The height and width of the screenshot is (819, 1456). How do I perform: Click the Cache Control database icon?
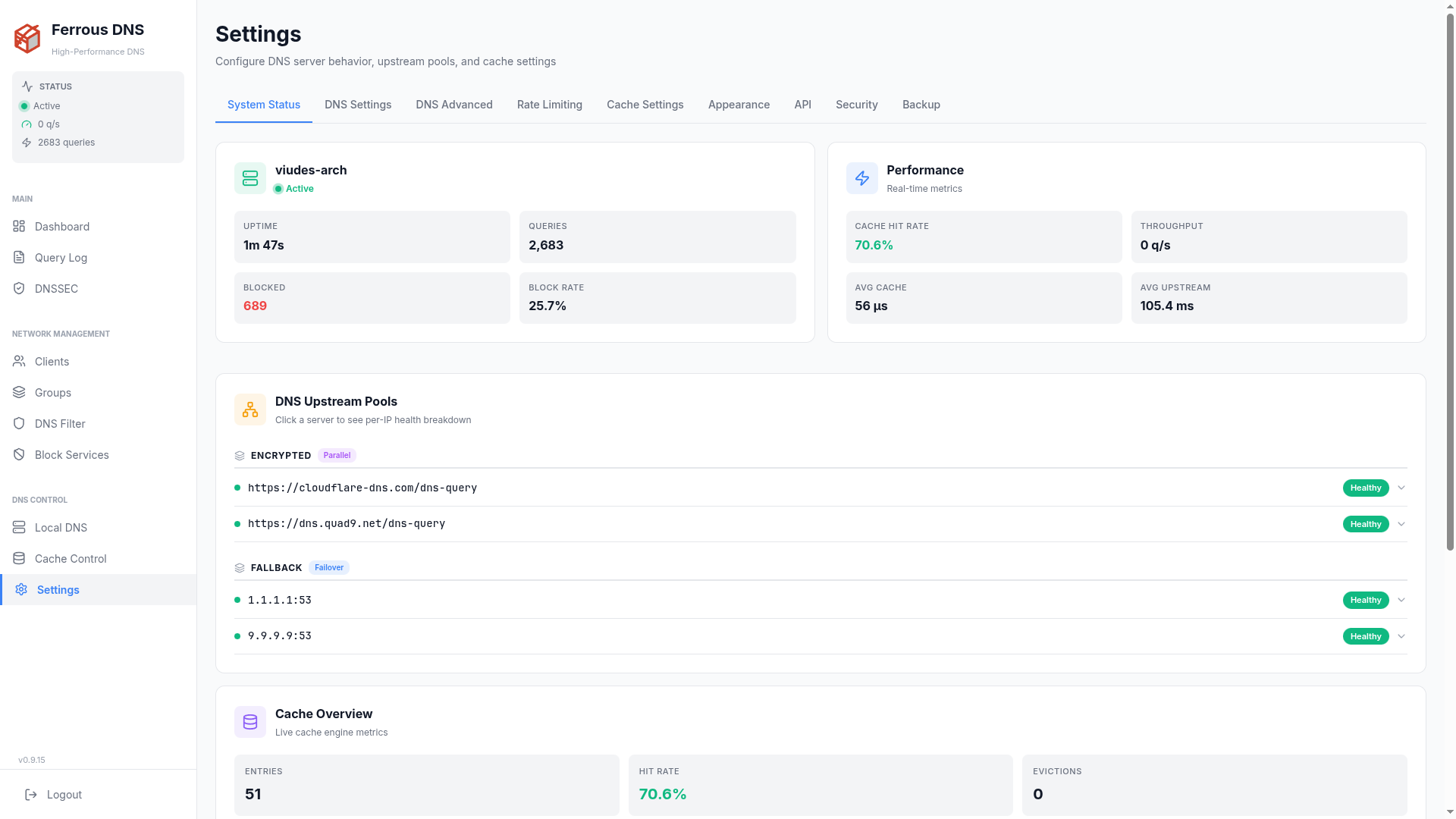point(19,558)
